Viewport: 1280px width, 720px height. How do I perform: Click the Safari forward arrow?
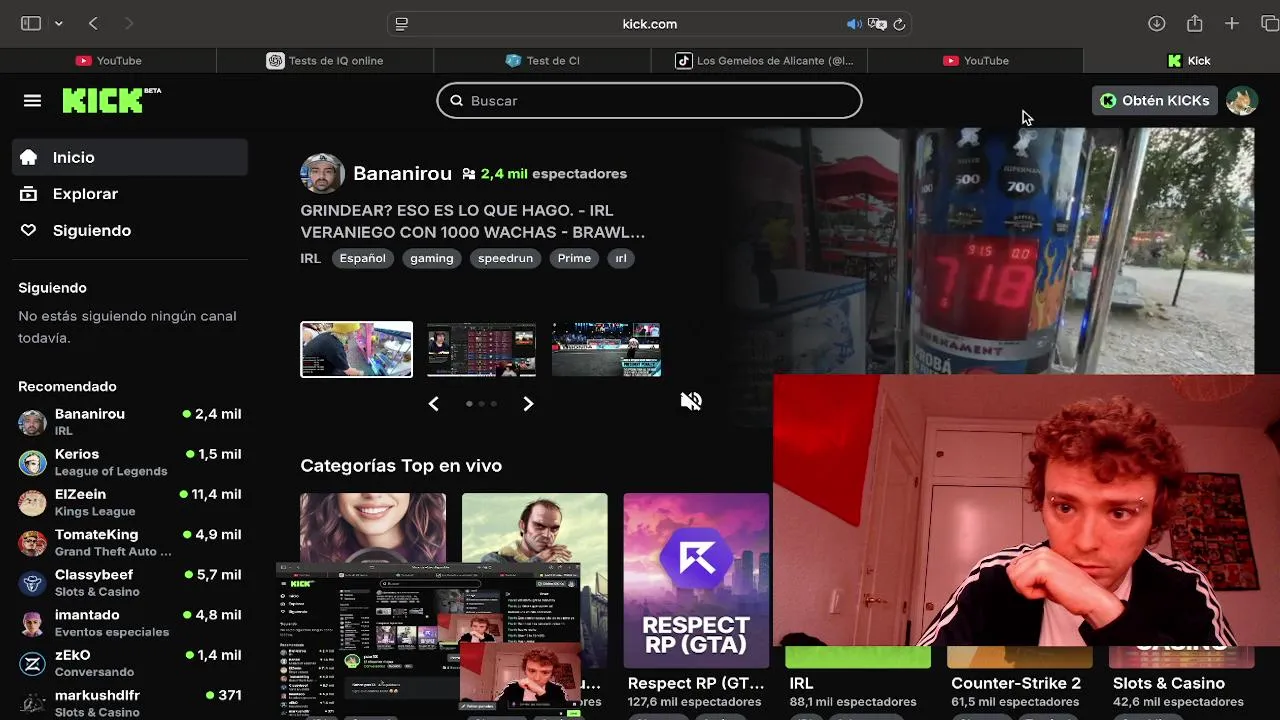[128, 23]
